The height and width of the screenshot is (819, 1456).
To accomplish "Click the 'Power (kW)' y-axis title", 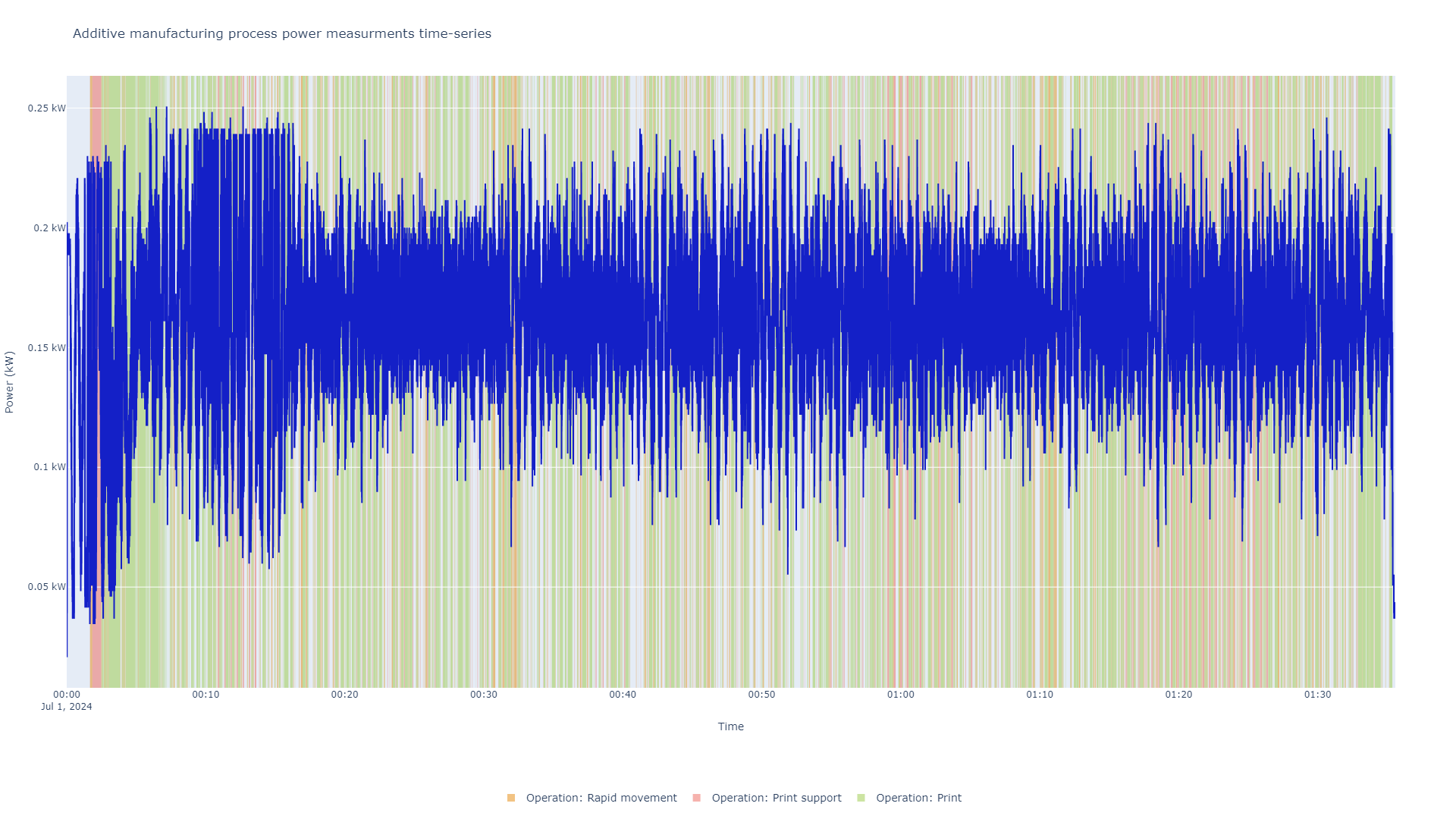I will point(10,382).
